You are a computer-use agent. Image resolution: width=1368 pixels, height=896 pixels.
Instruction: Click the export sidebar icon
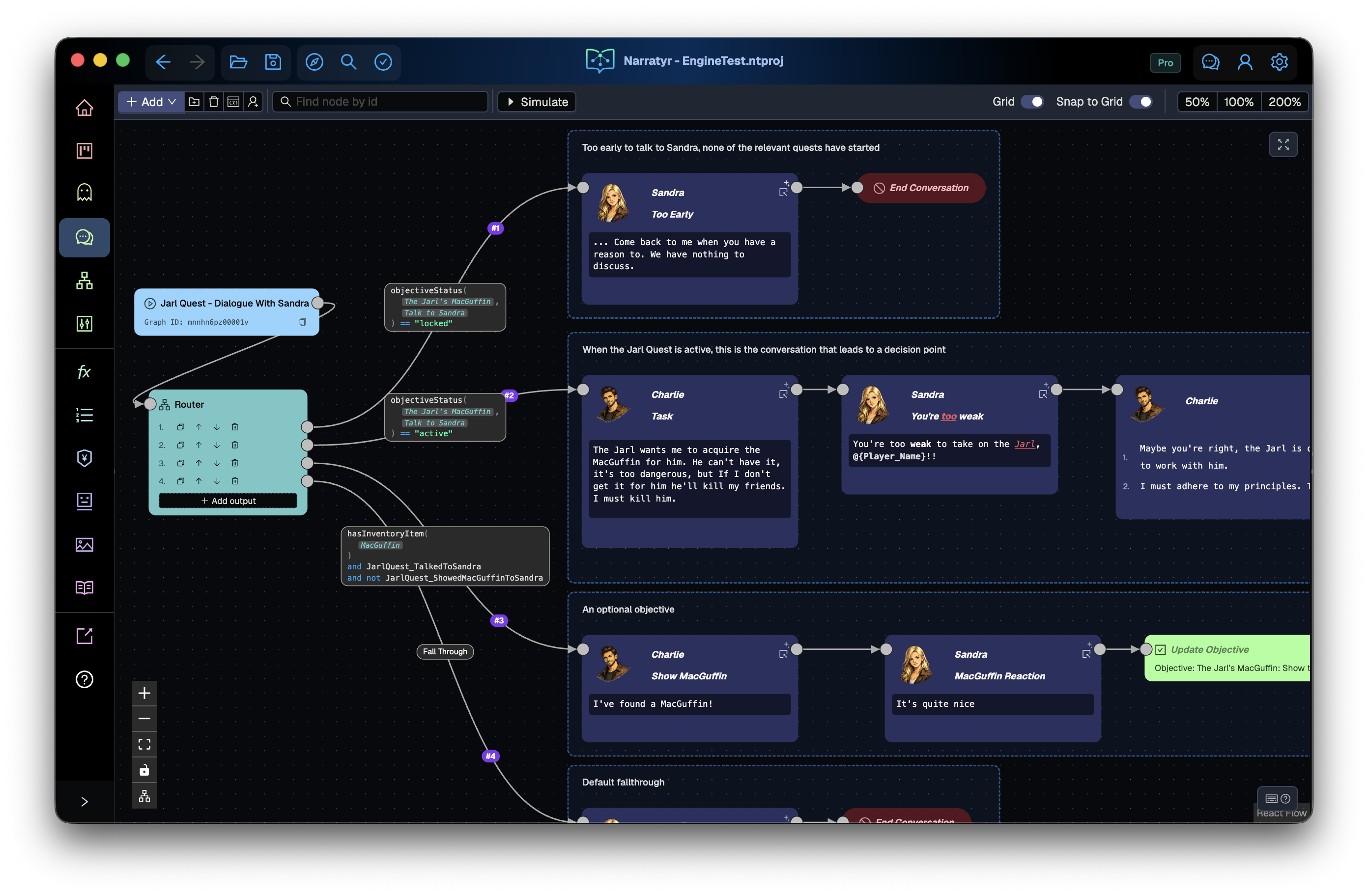pyautogui.click(x=85, y=636)
